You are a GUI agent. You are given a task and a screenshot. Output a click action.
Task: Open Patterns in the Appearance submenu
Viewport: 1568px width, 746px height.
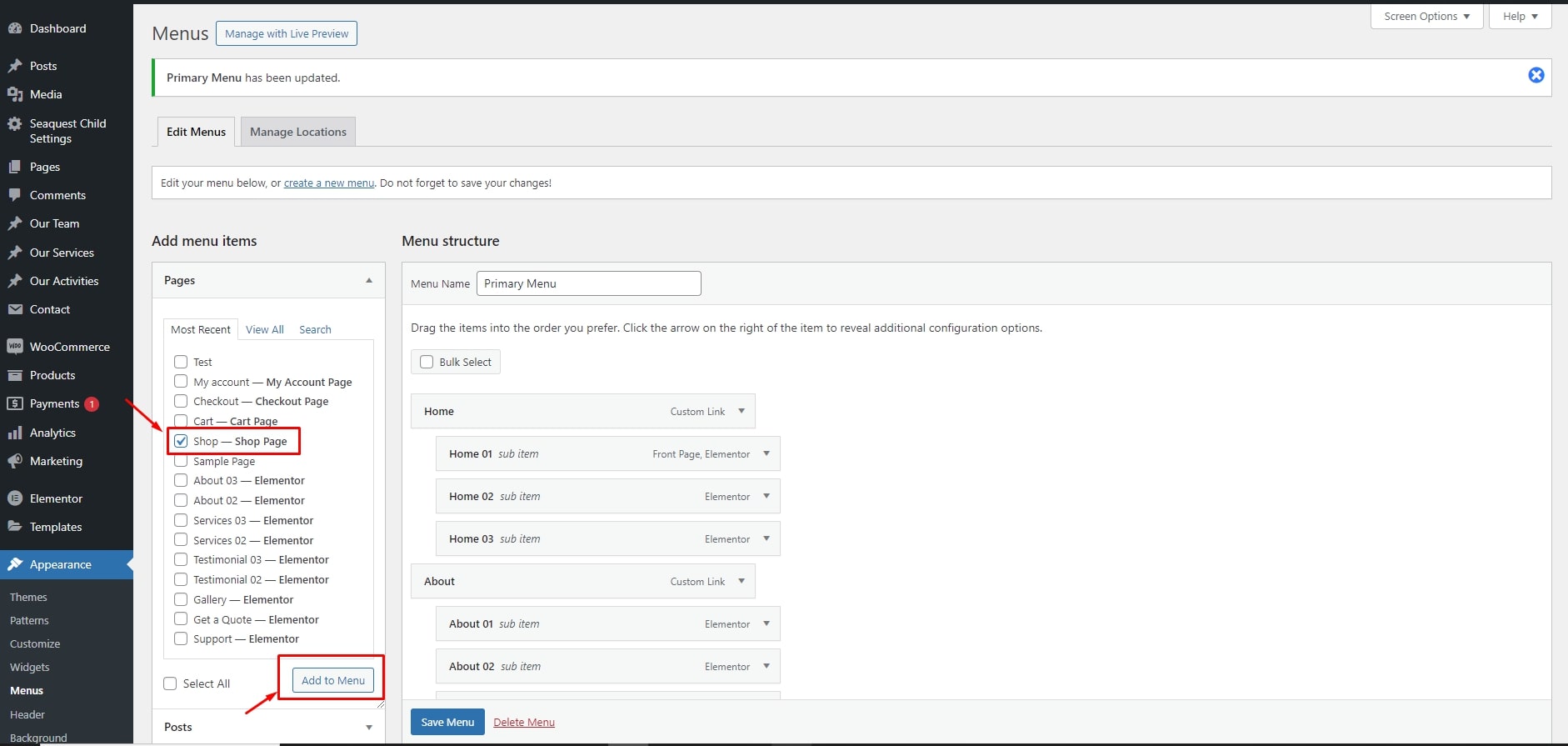pos(29,620)
